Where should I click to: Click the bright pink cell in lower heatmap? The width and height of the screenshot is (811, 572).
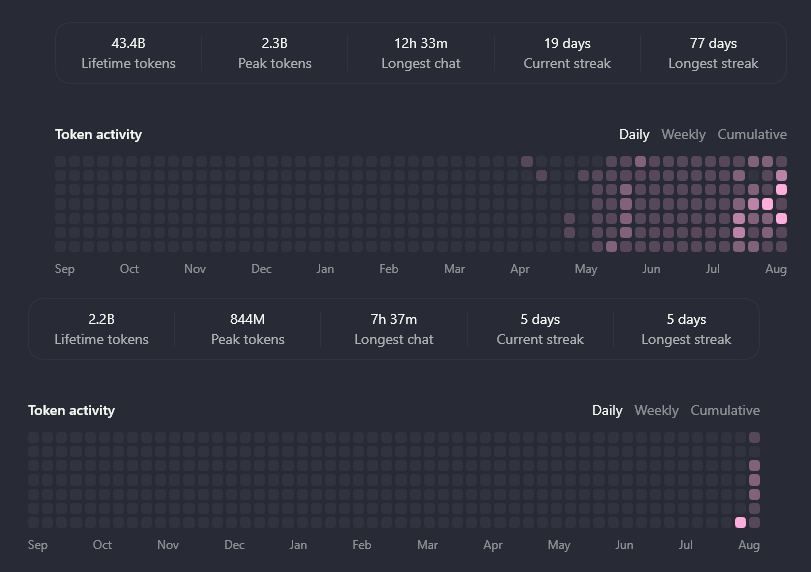pyautogui.click(x=740, y=522)
